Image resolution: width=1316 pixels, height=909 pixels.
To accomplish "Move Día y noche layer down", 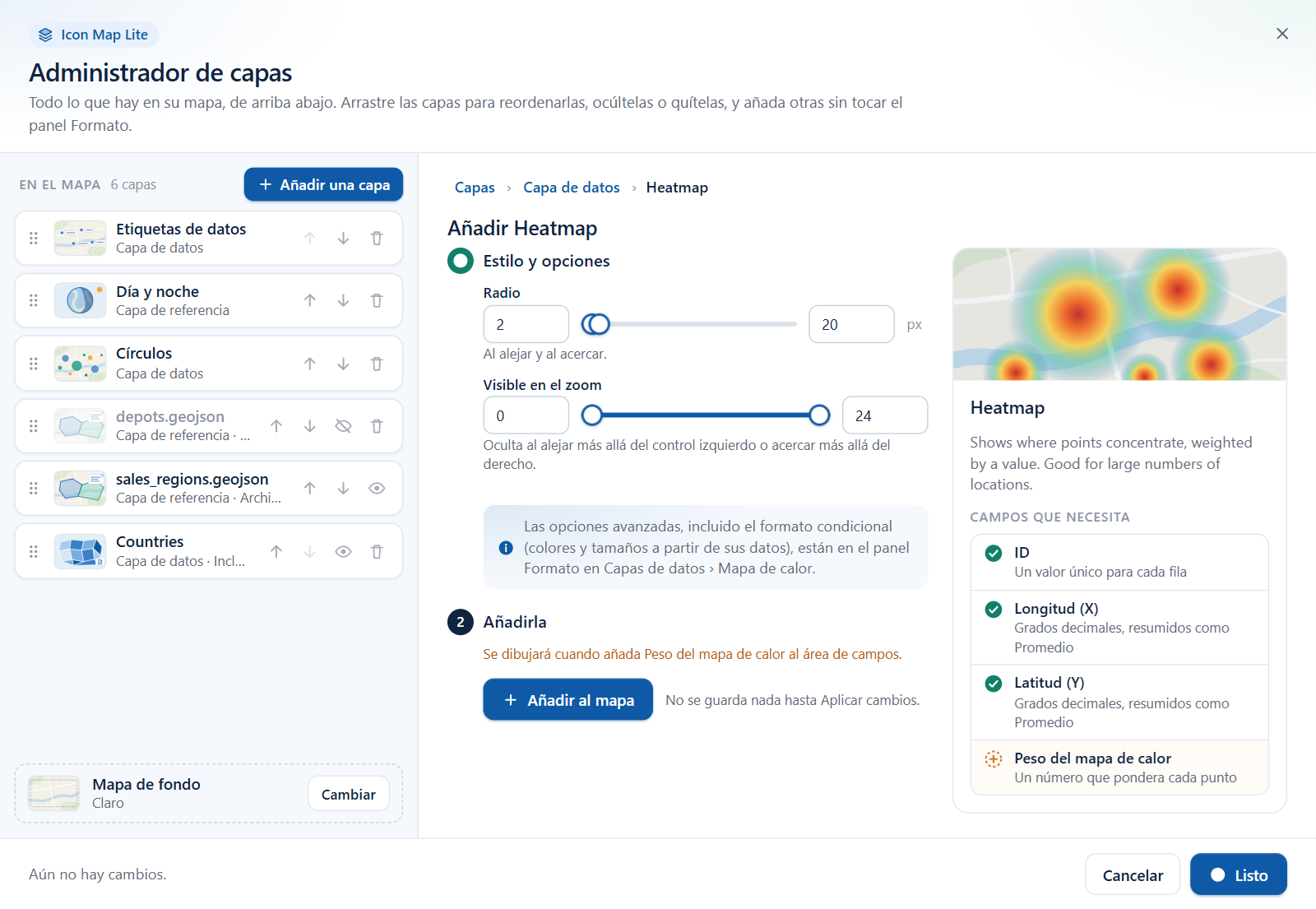I will (x=343, y=301).
